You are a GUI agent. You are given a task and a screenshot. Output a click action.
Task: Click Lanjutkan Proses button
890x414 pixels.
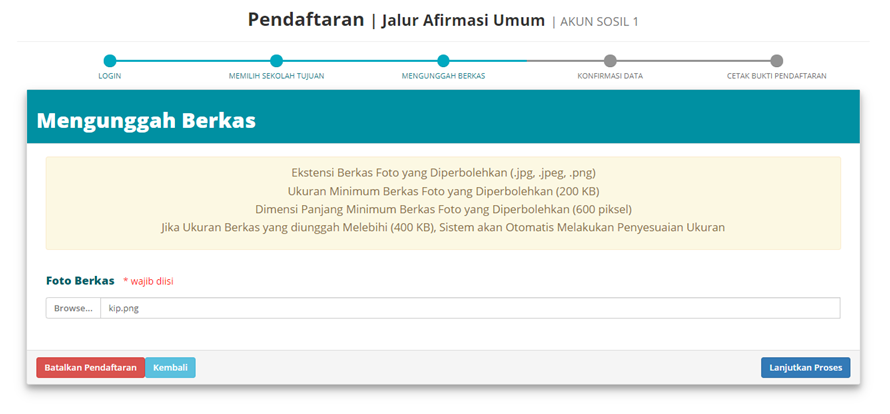coord(805,367)
